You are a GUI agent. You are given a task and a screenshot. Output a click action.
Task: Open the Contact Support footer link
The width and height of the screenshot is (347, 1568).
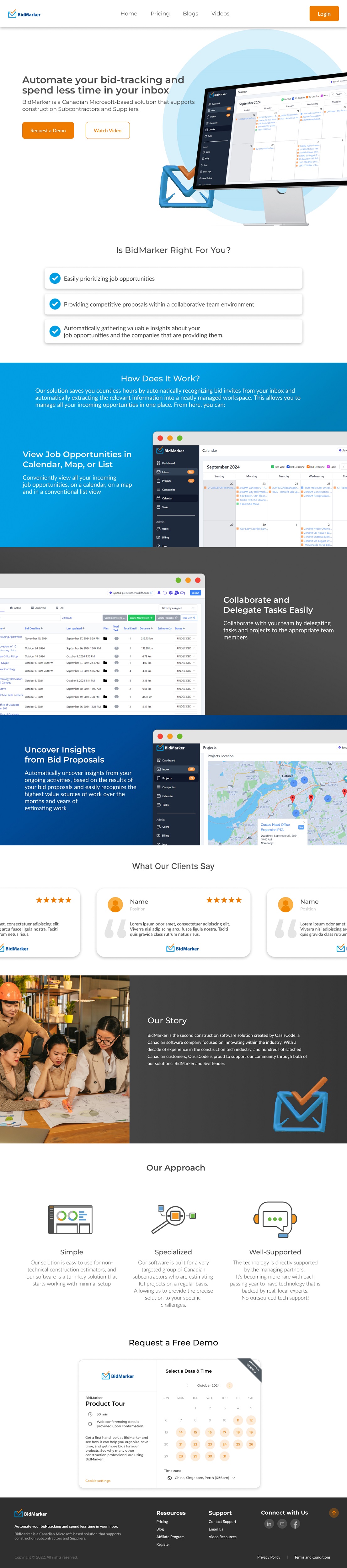[222, 1522]
